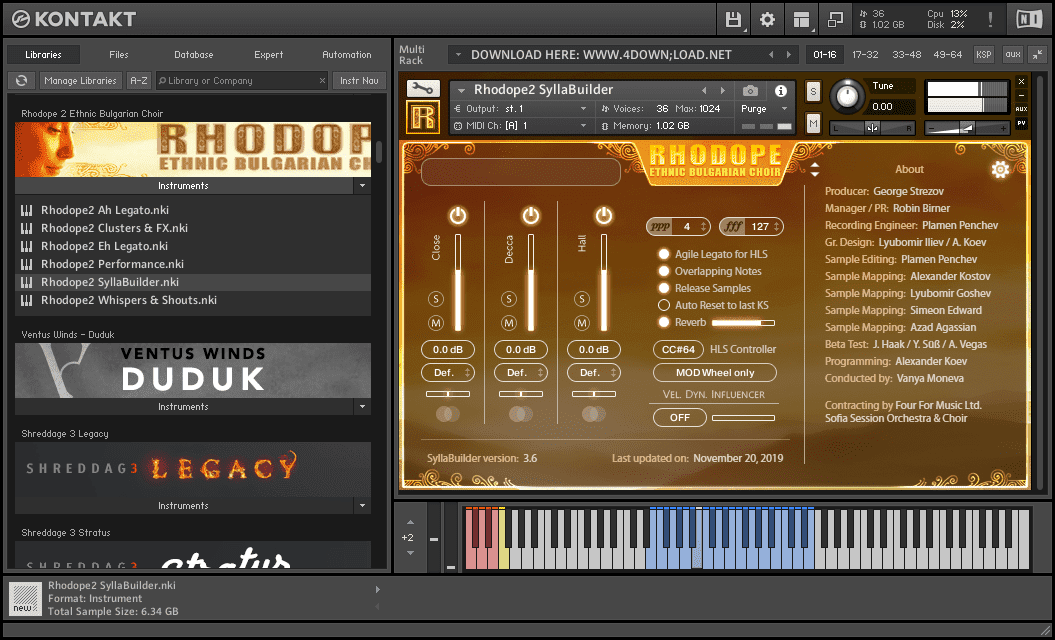The width and height of the screenshot is (1055, 640).
Task: Toggle the Reverb option
Action: (x=664, y=322)
